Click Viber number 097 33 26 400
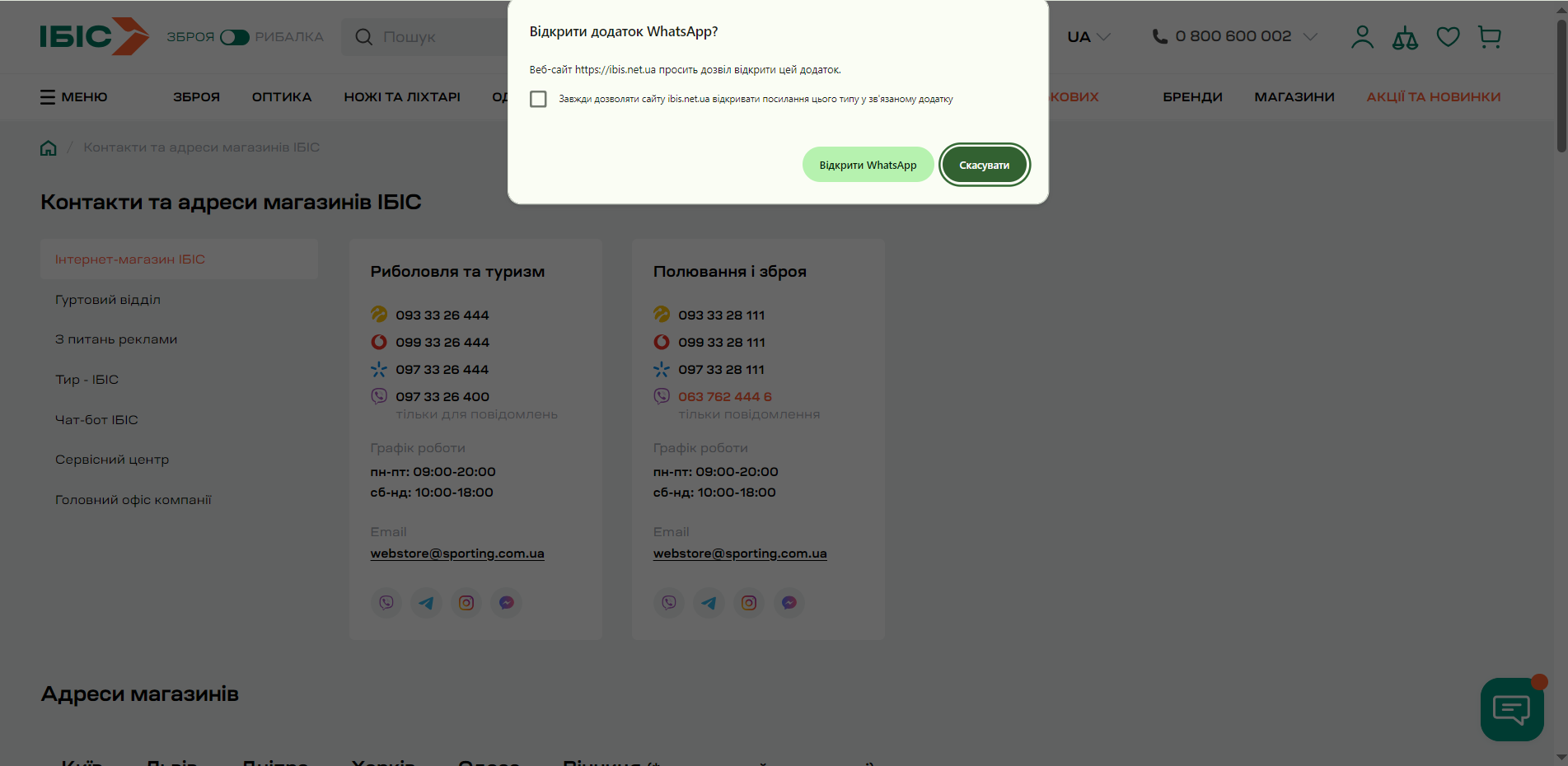The height and width of the screenshot is (766, 1568). coord(442,397)
